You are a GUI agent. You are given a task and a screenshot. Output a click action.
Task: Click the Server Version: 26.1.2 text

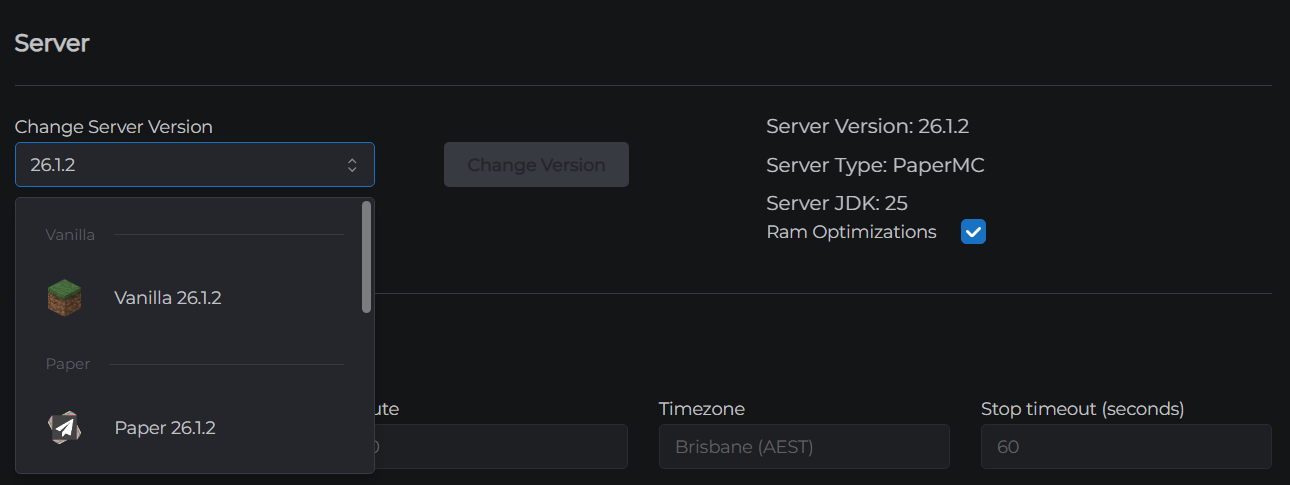867,126
